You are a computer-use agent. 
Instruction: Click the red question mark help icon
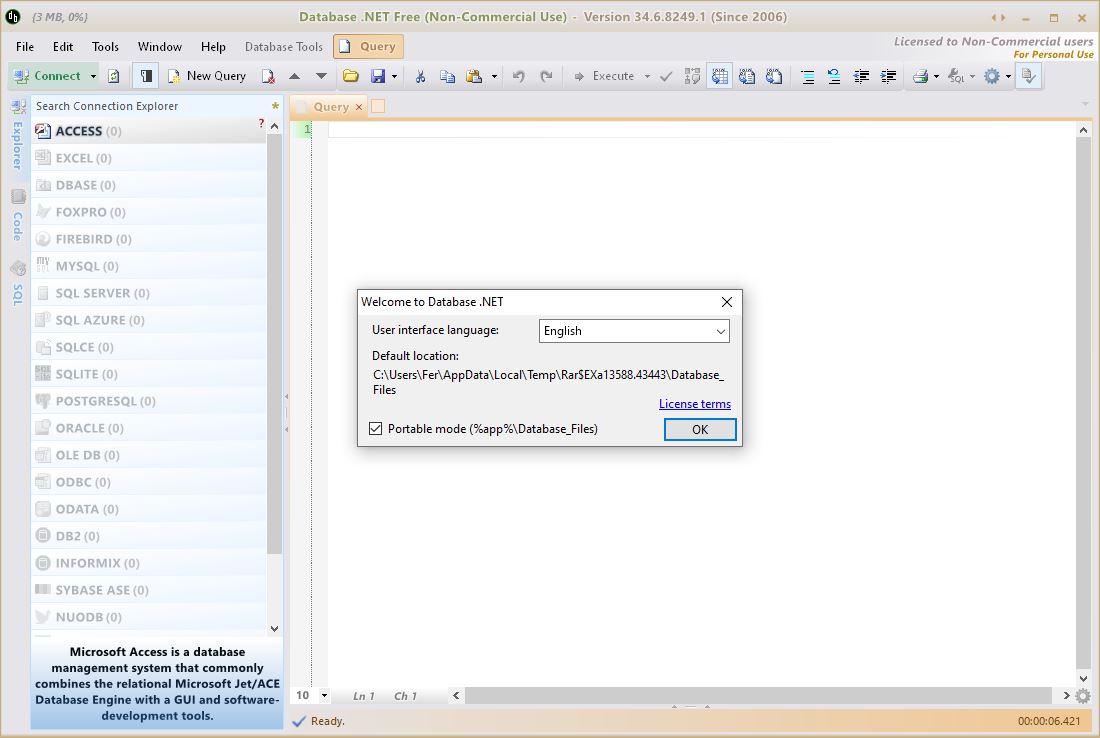coord(261,123)
